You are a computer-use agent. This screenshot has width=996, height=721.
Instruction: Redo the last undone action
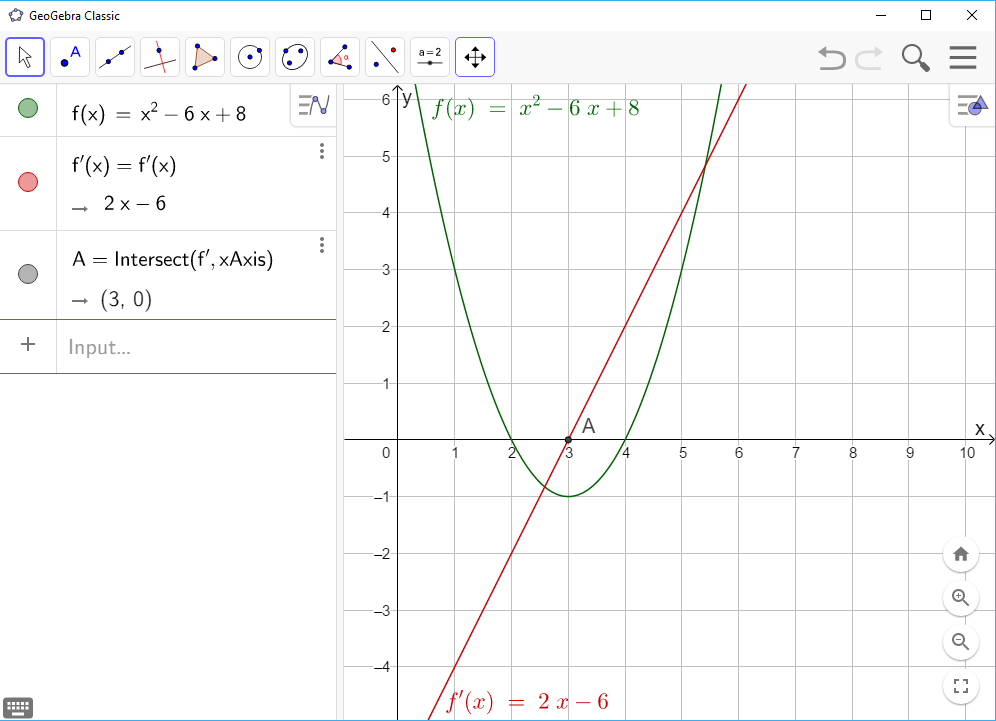[x=869, y=58]
